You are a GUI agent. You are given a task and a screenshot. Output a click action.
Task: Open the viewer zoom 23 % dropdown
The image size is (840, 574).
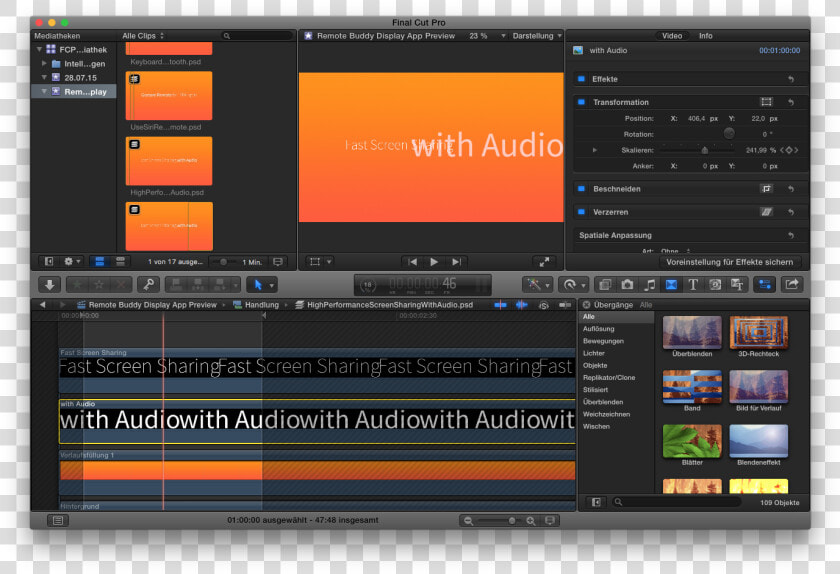point(487,36)
